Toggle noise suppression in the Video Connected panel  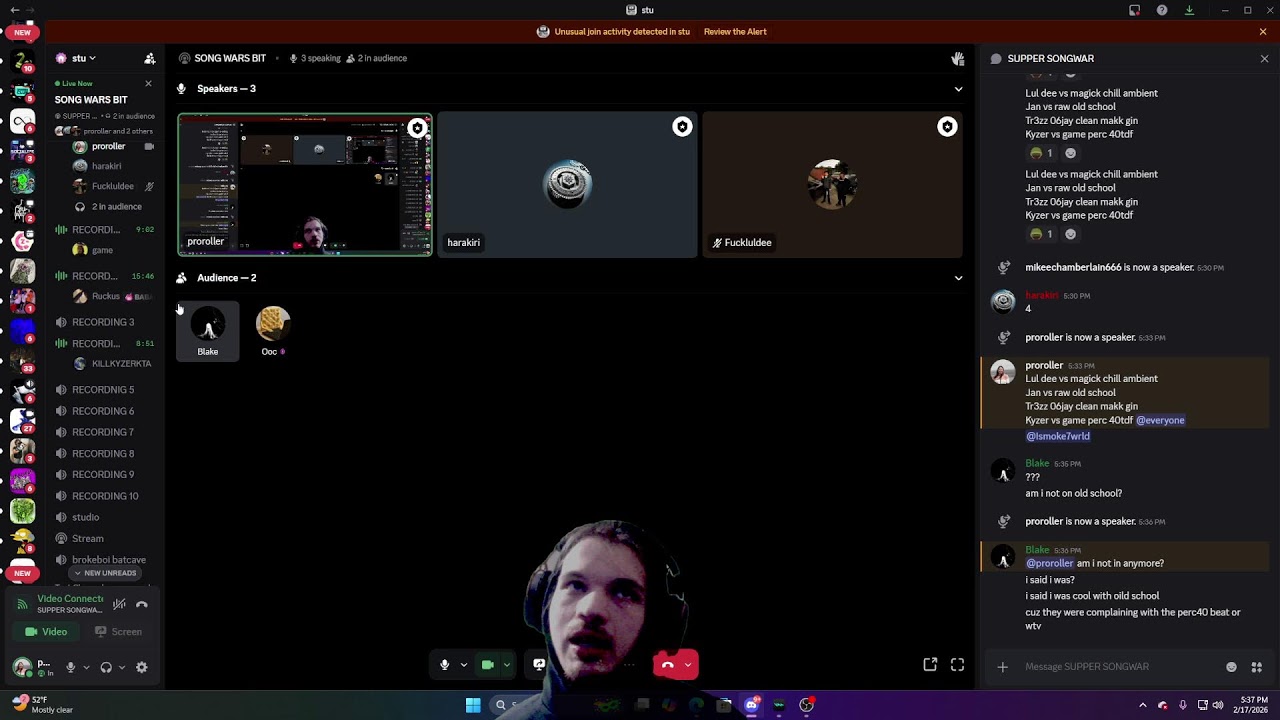[119, 604]
